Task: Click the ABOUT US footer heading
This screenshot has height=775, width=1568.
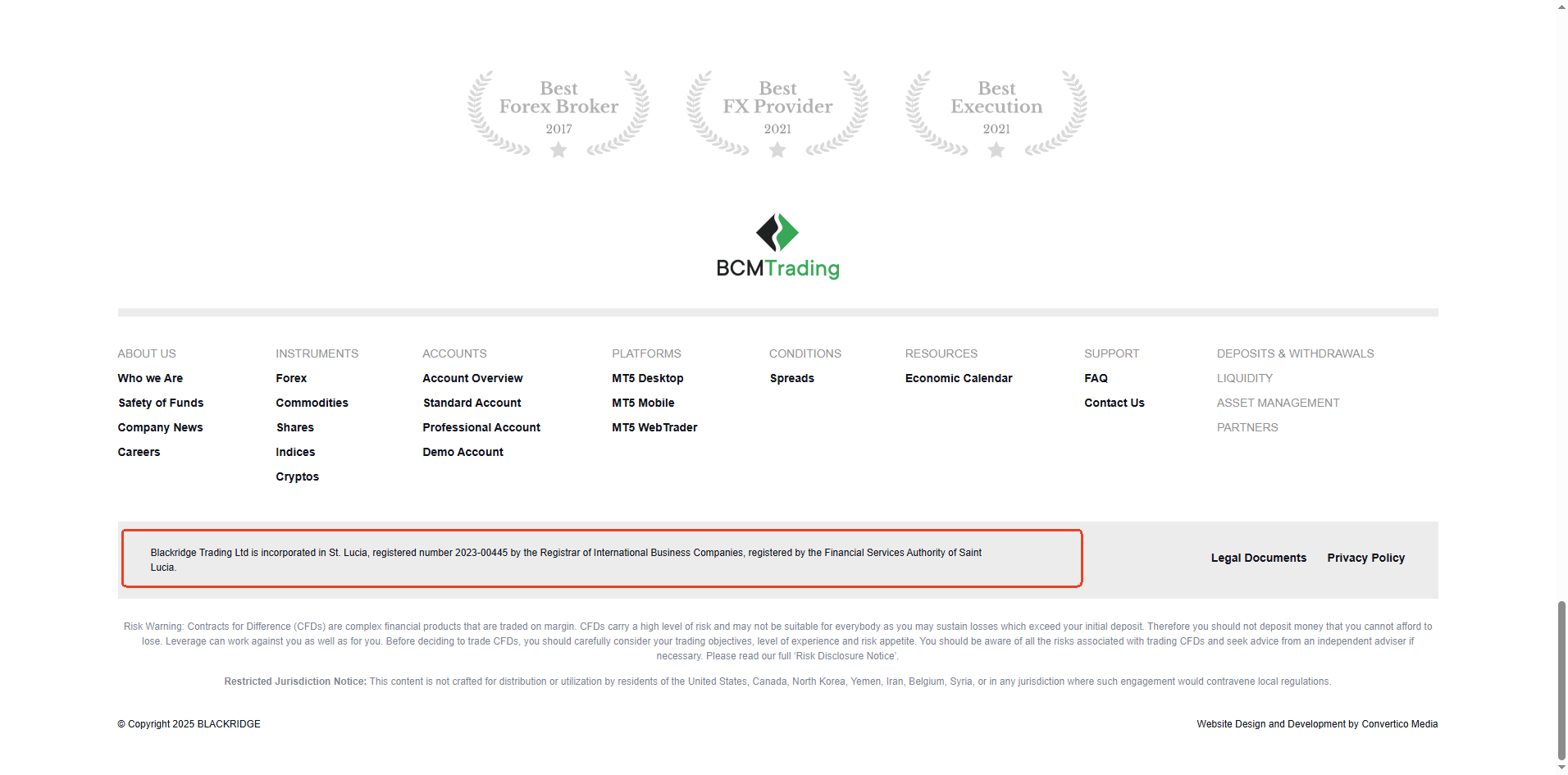Action: coord(147,353)
